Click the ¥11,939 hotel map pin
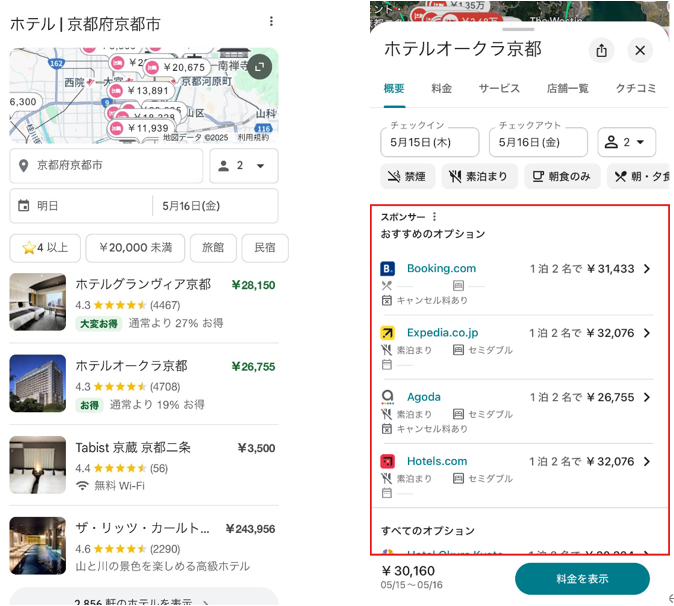This screenshot has width=674, height=606. (x=141, y=128)
